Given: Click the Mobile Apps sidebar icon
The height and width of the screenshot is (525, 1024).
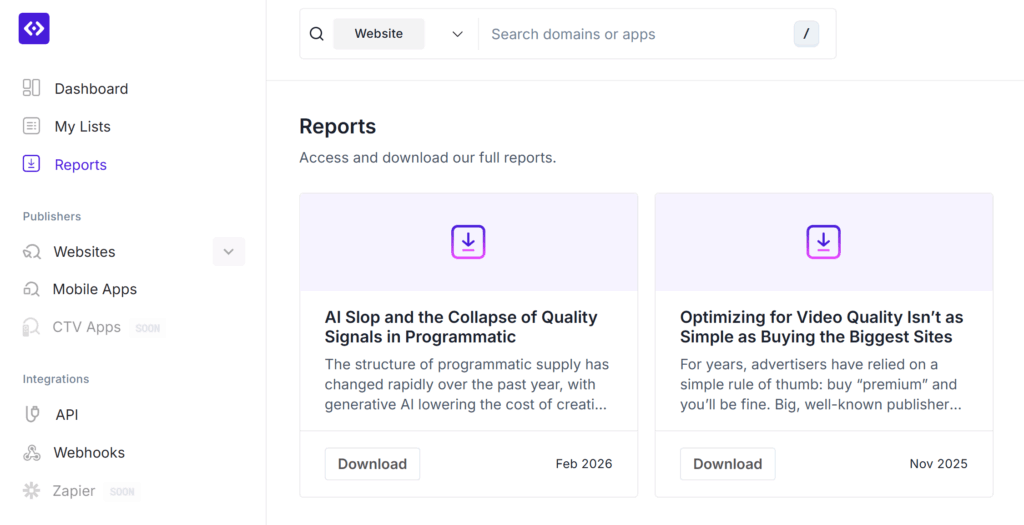Looking at the screenshot, I should tap(31, 289).
